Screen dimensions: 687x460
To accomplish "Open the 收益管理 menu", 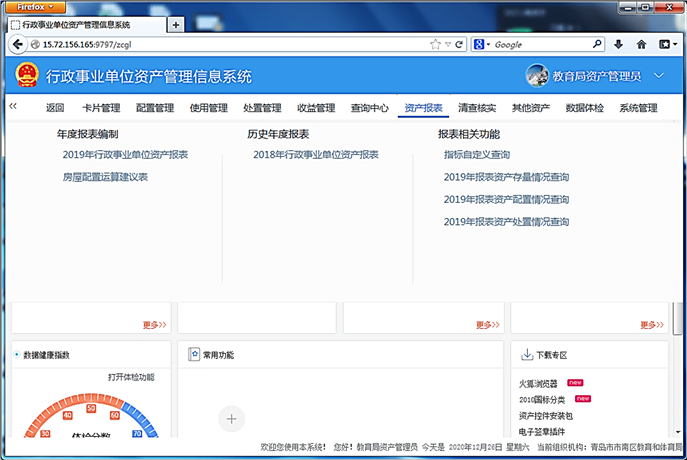I will (316, 108).
